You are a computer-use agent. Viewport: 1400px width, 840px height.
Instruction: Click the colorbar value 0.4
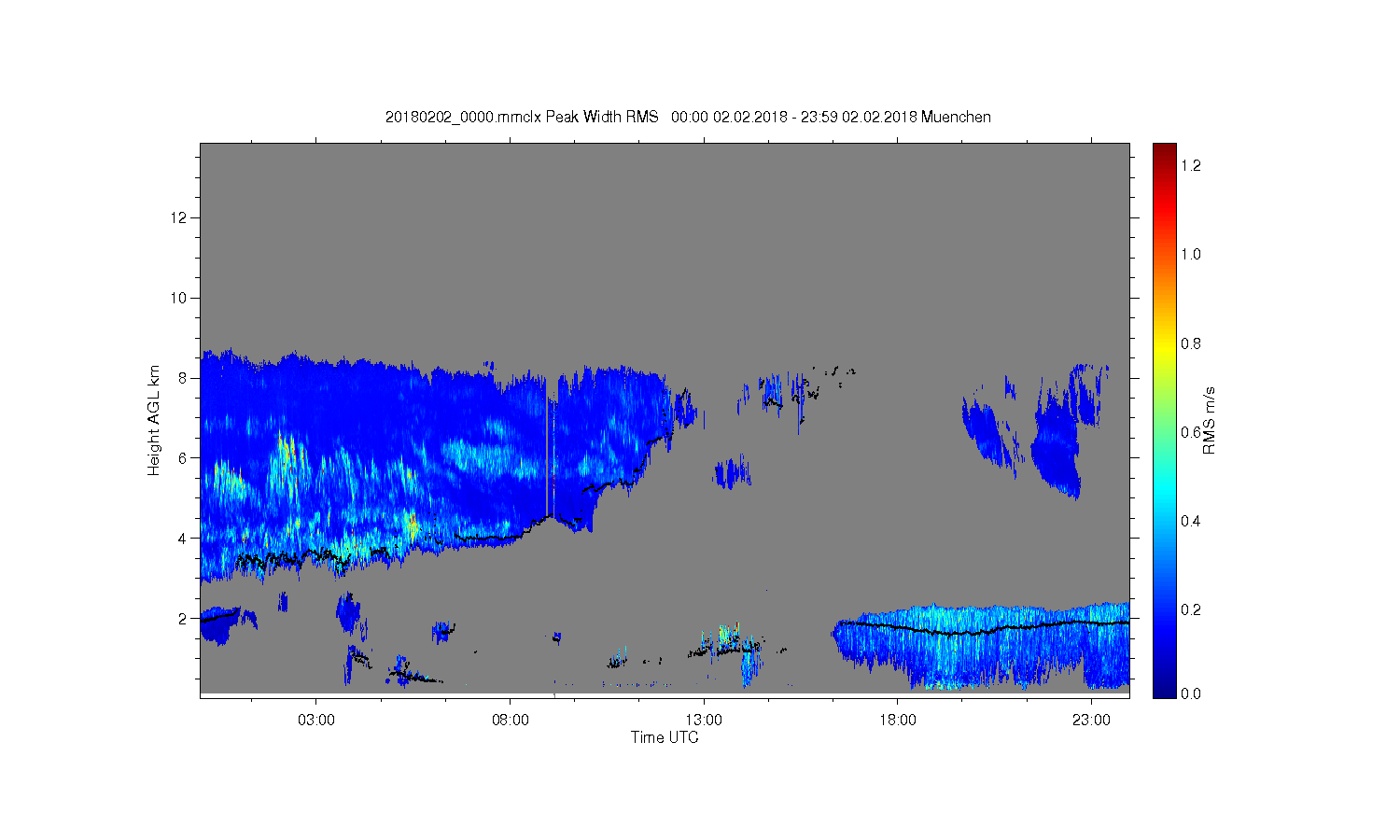coord(1191,521)
